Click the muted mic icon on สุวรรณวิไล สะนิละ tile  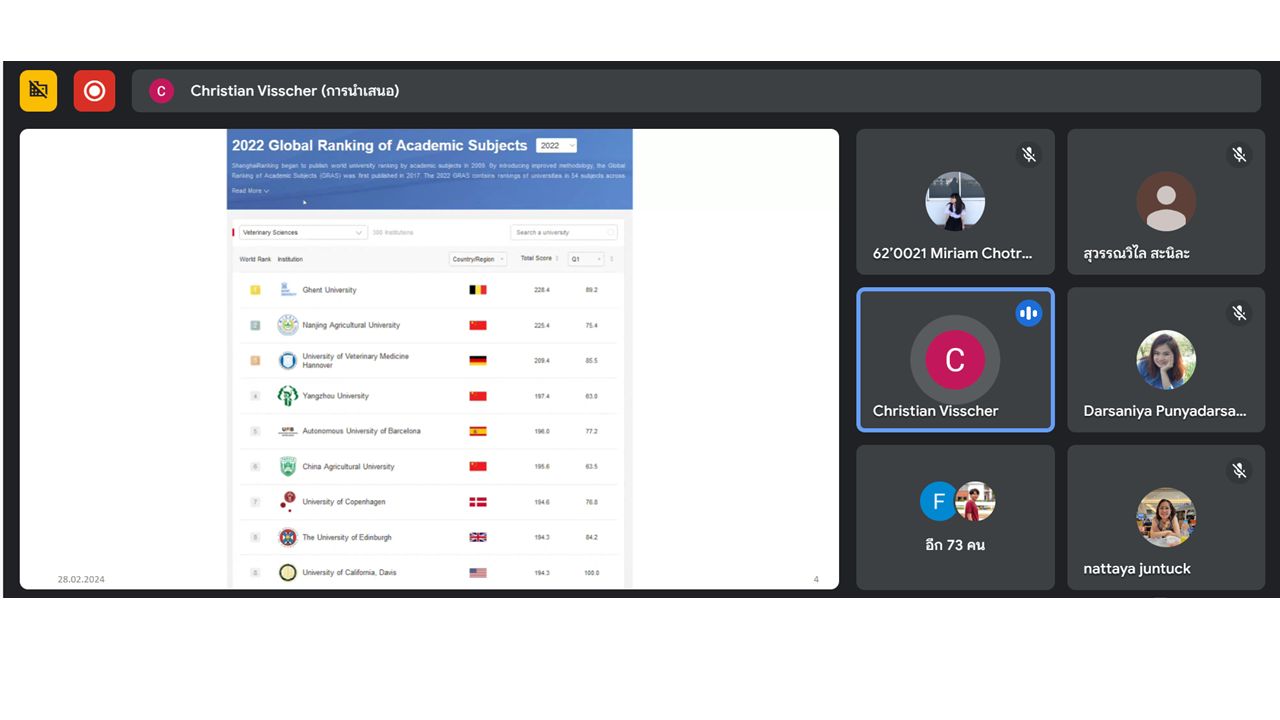point(1239,155)
